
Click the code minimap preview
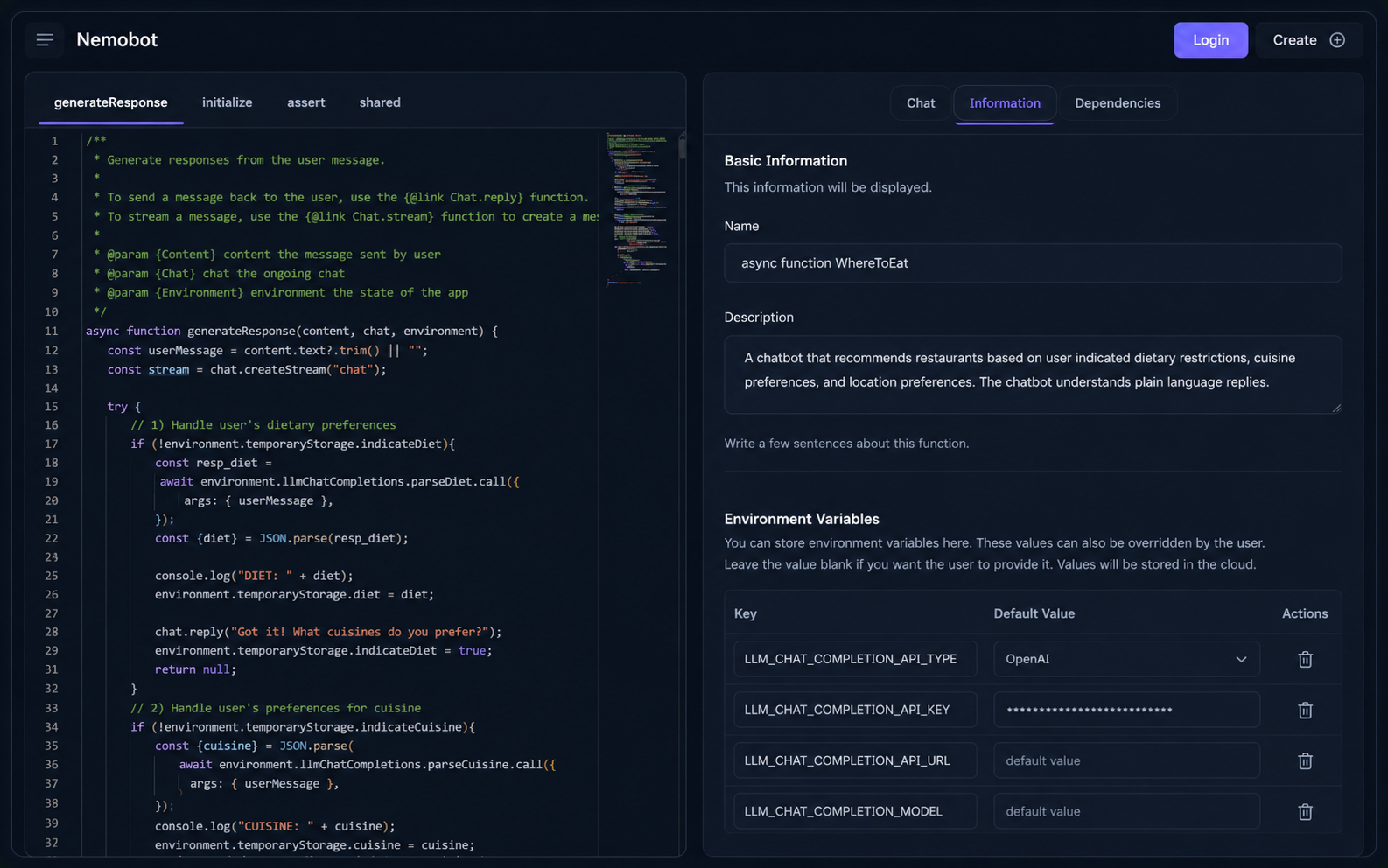coord(638,208)
